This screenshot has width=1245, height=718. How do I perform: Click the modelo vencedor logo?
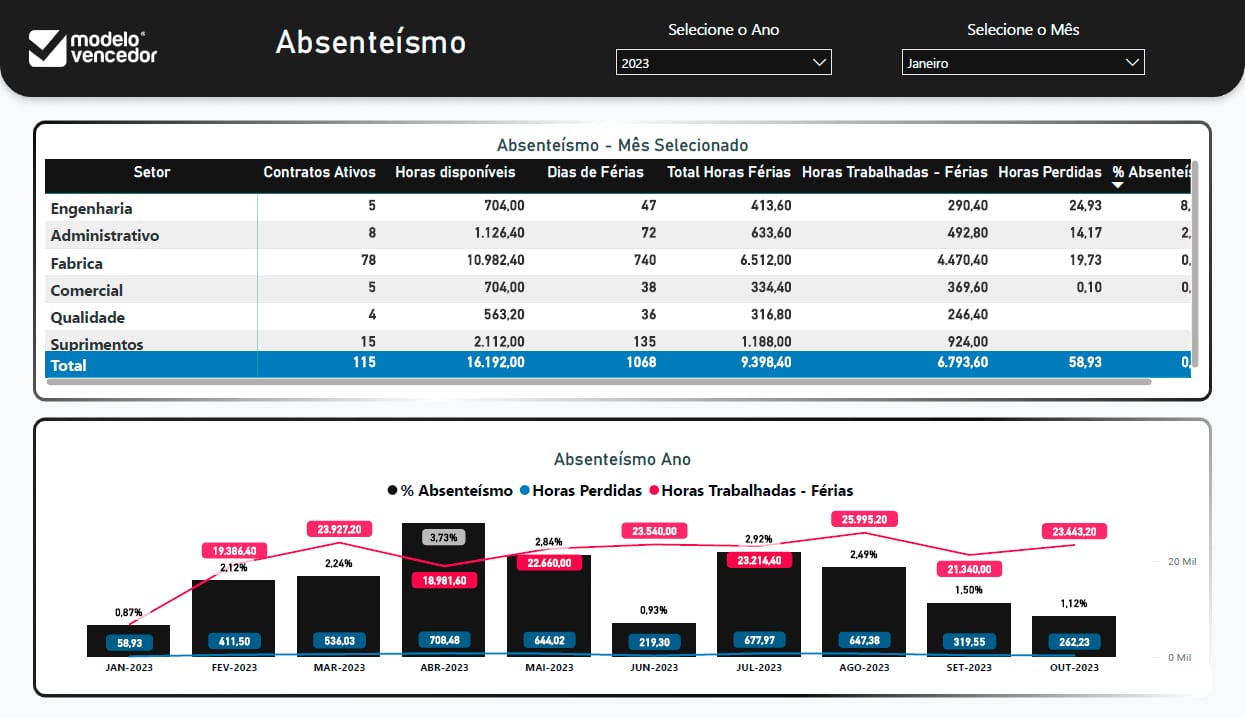[x=92, y=47]
